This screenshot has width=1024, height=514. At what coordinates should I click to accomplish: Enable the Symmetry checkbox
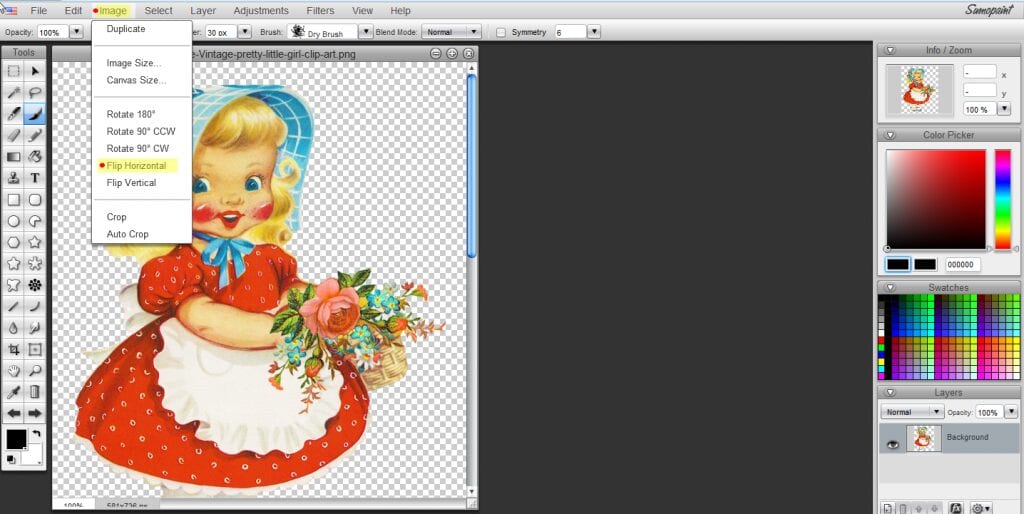click(501, 33)
